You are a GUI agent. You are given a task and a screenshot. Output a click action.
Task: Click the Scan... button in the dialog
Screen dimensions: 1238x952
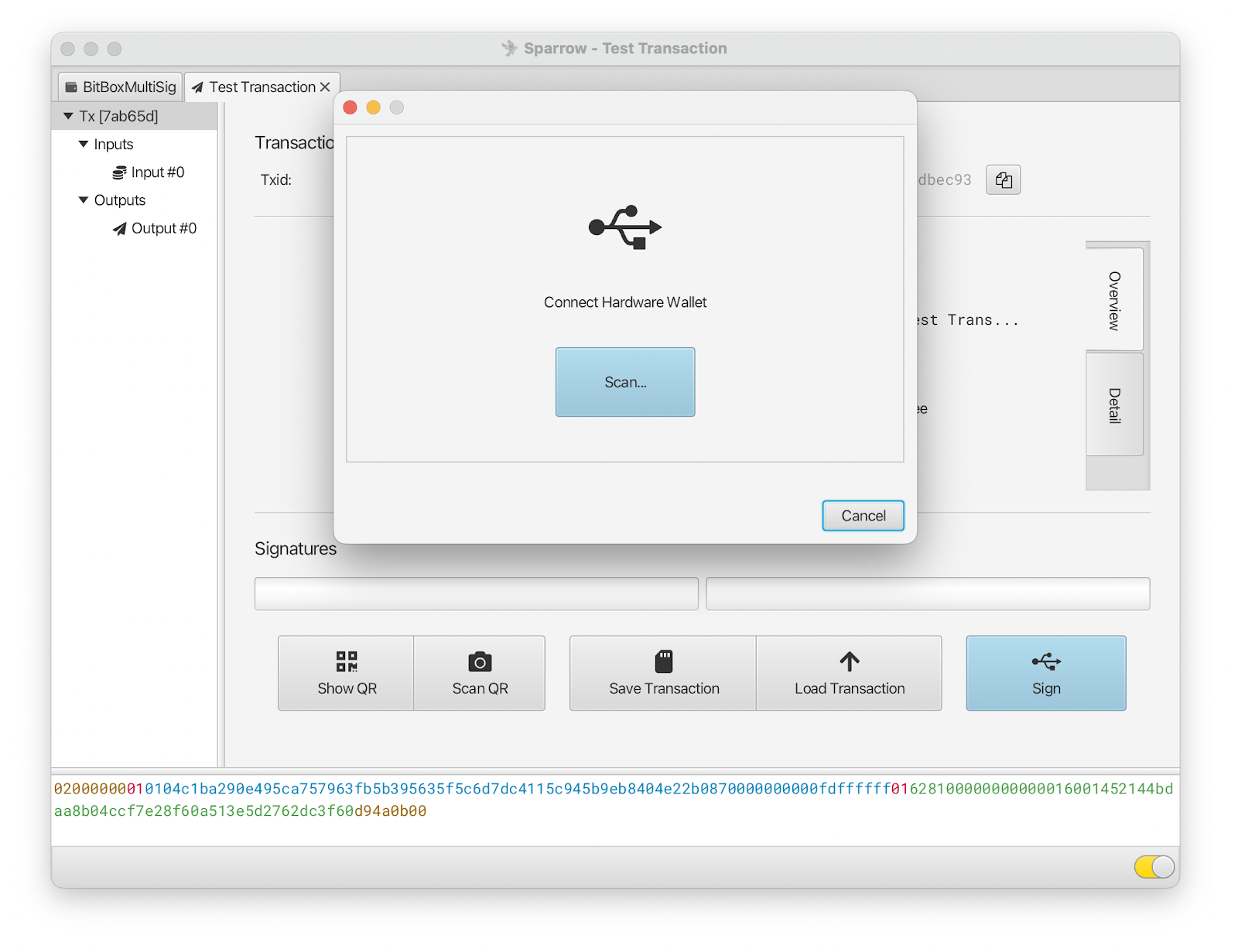point(625,382)
